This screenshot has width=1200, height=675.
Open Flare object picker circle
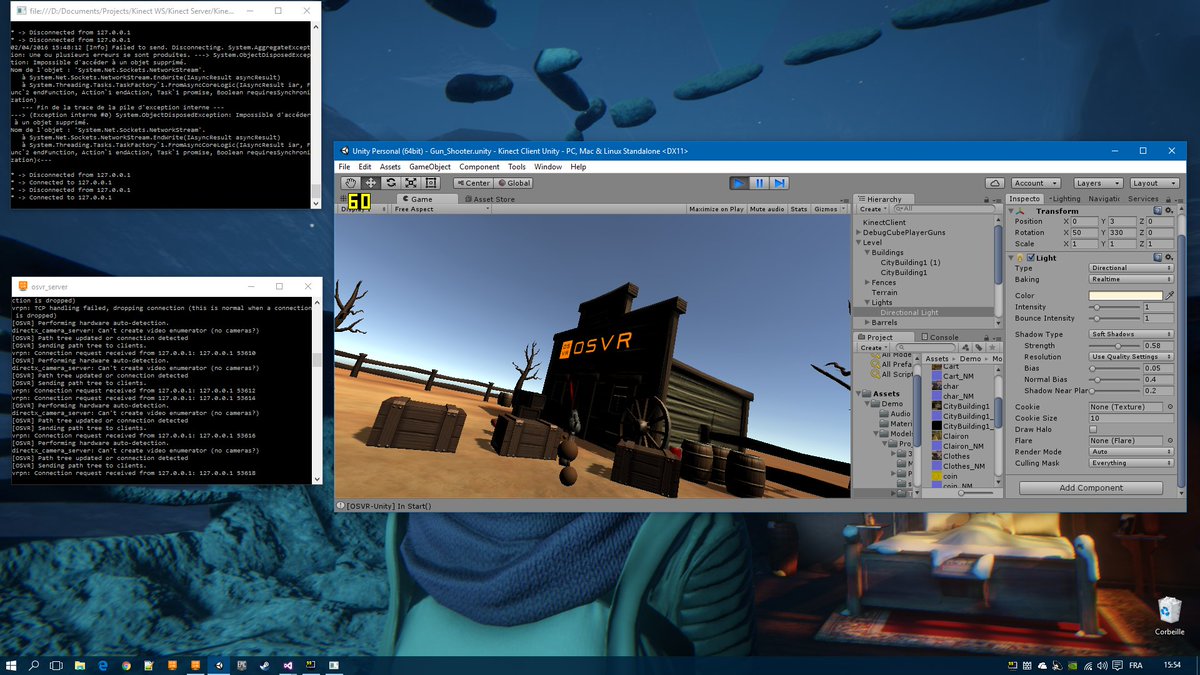coord(1169,441)
